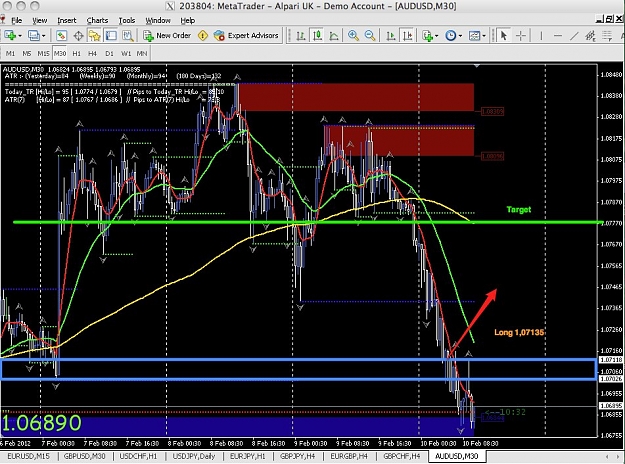Open the Help menu
Image resolution: width=625 pixels, height=464 pixels.
pos(187,20)
